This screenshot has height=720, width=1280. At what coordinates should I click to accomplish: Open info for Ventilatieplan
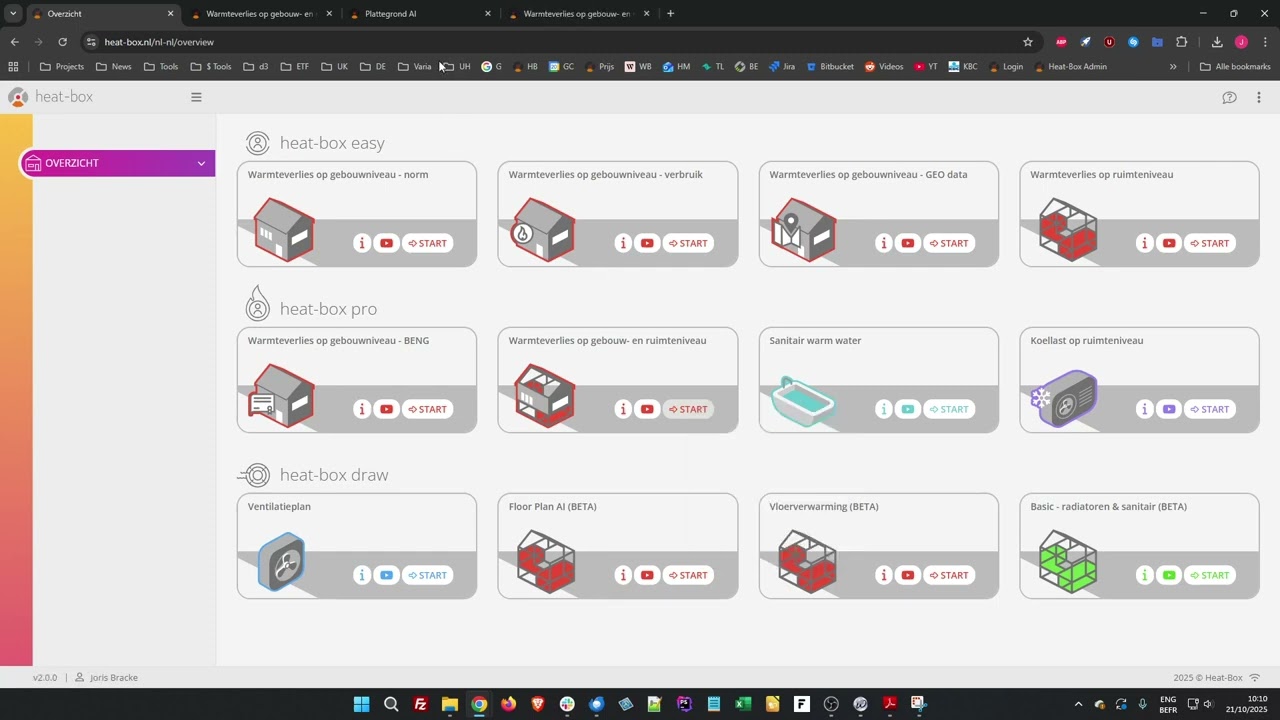tap(362, 575)
